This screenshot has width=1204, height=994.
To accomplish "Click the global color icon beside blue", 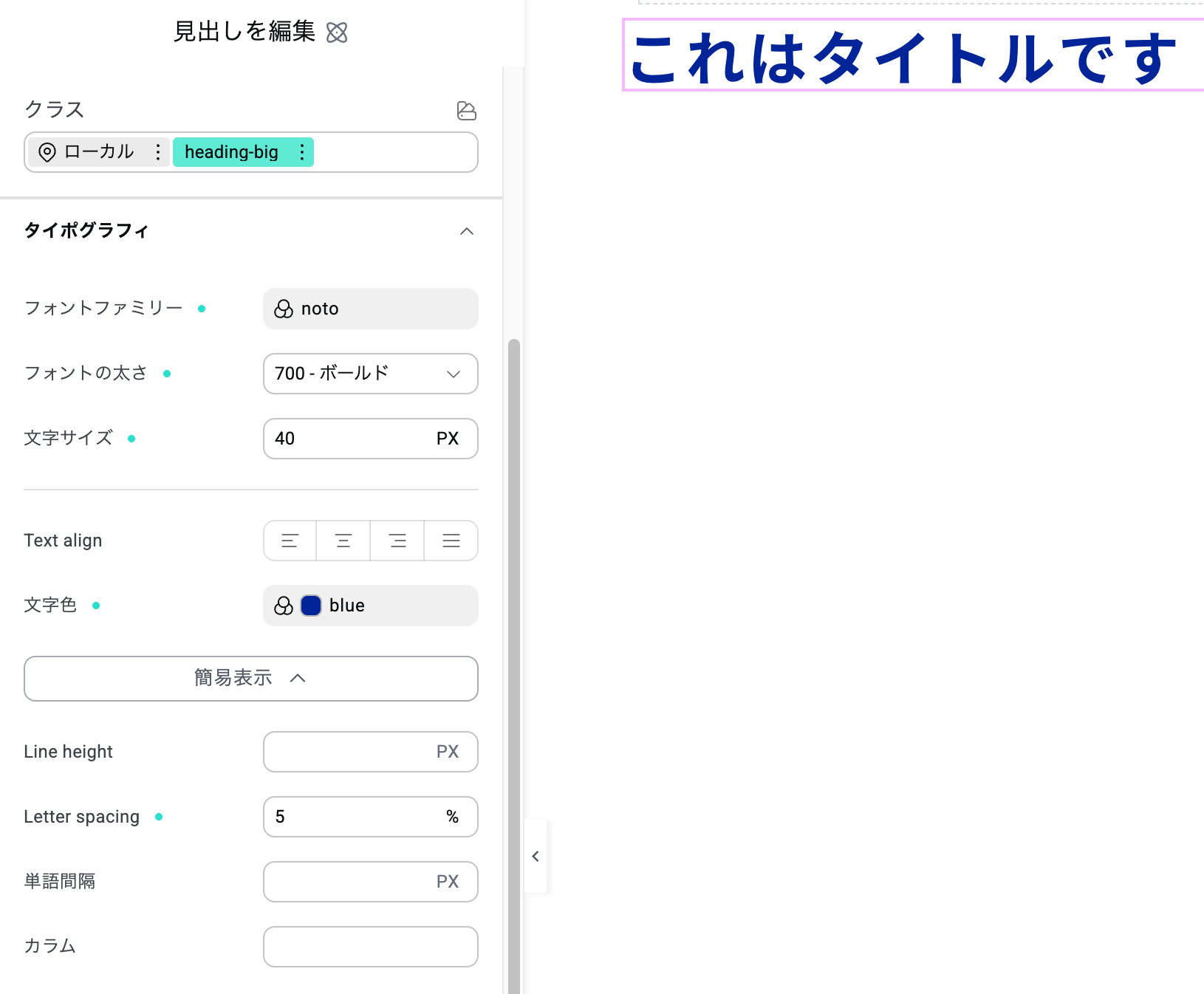I will (284, 606).
